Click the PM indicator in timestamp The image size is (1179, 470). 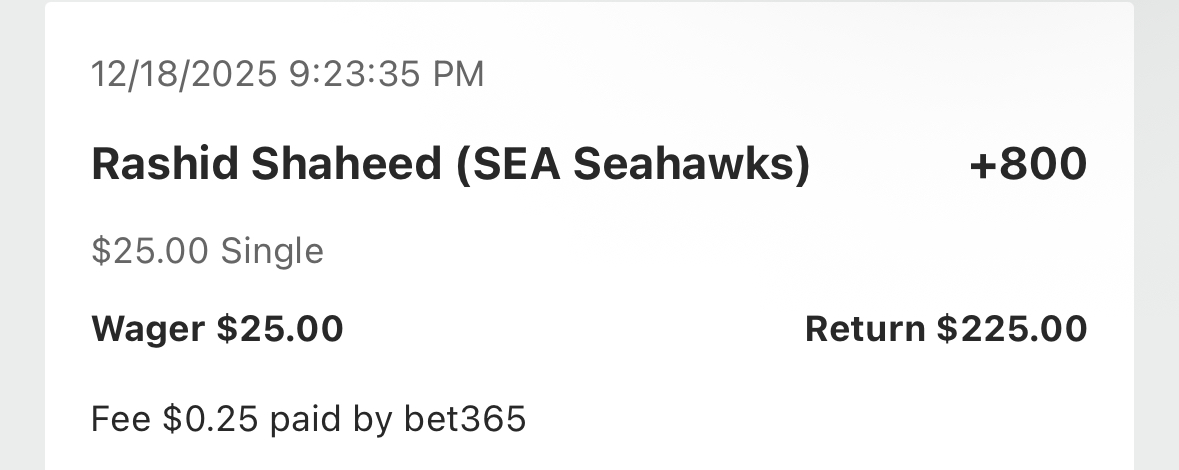(460, 74)
